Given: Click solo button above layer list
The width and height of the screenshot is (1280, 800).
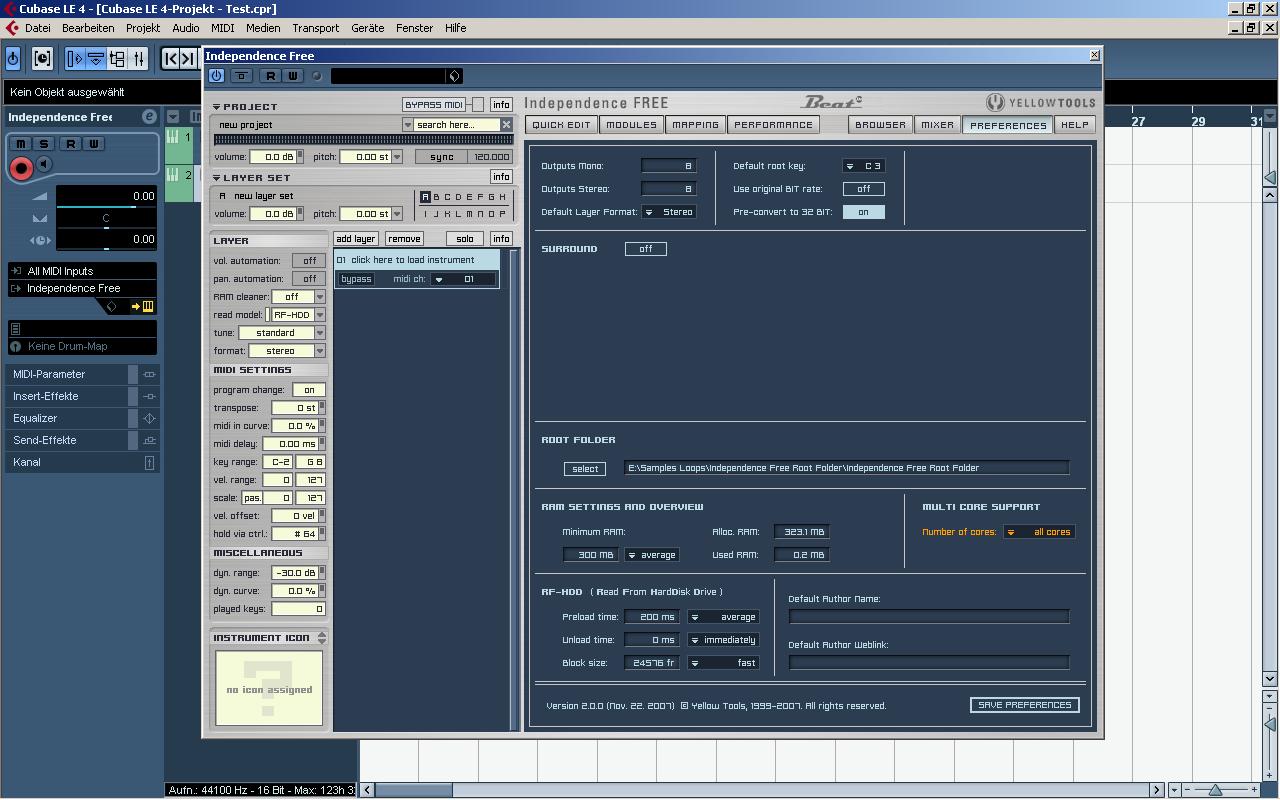Looking at the screenshot, I should click(x=465, y=239).
